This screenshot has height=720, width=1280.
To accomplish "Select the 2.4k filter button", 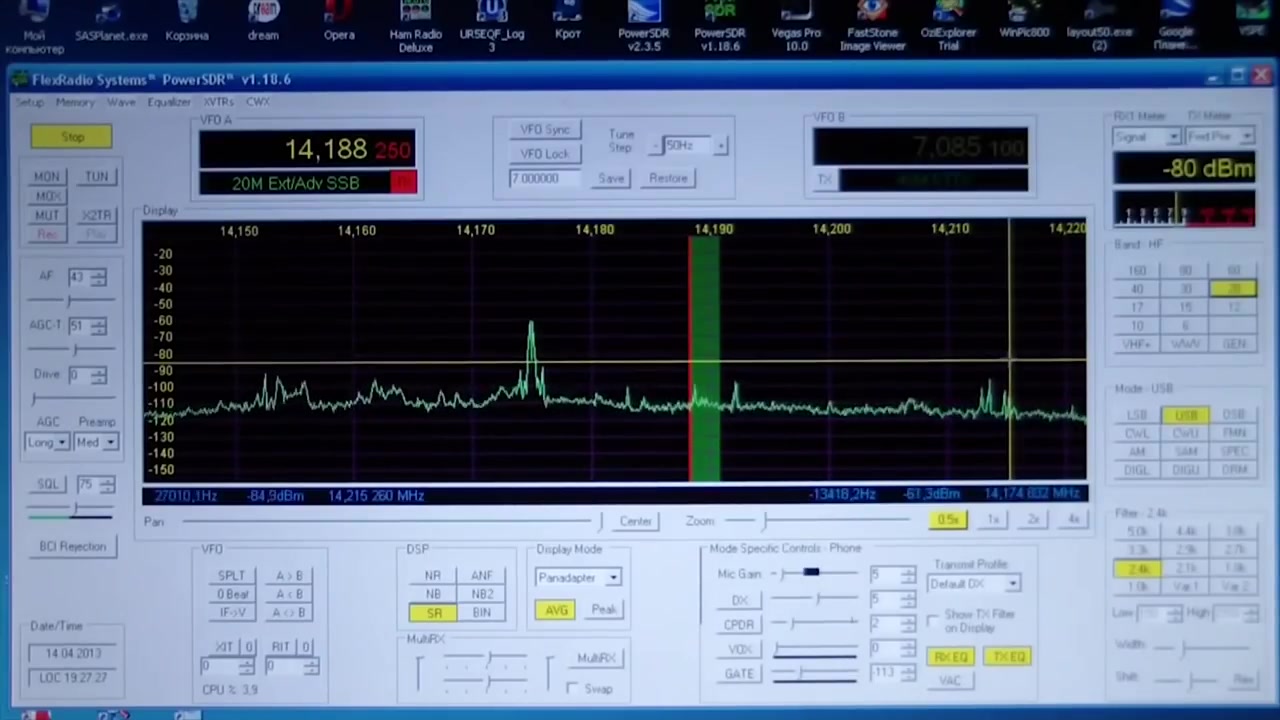I will pyautogui.click(x=1137, y=569).
